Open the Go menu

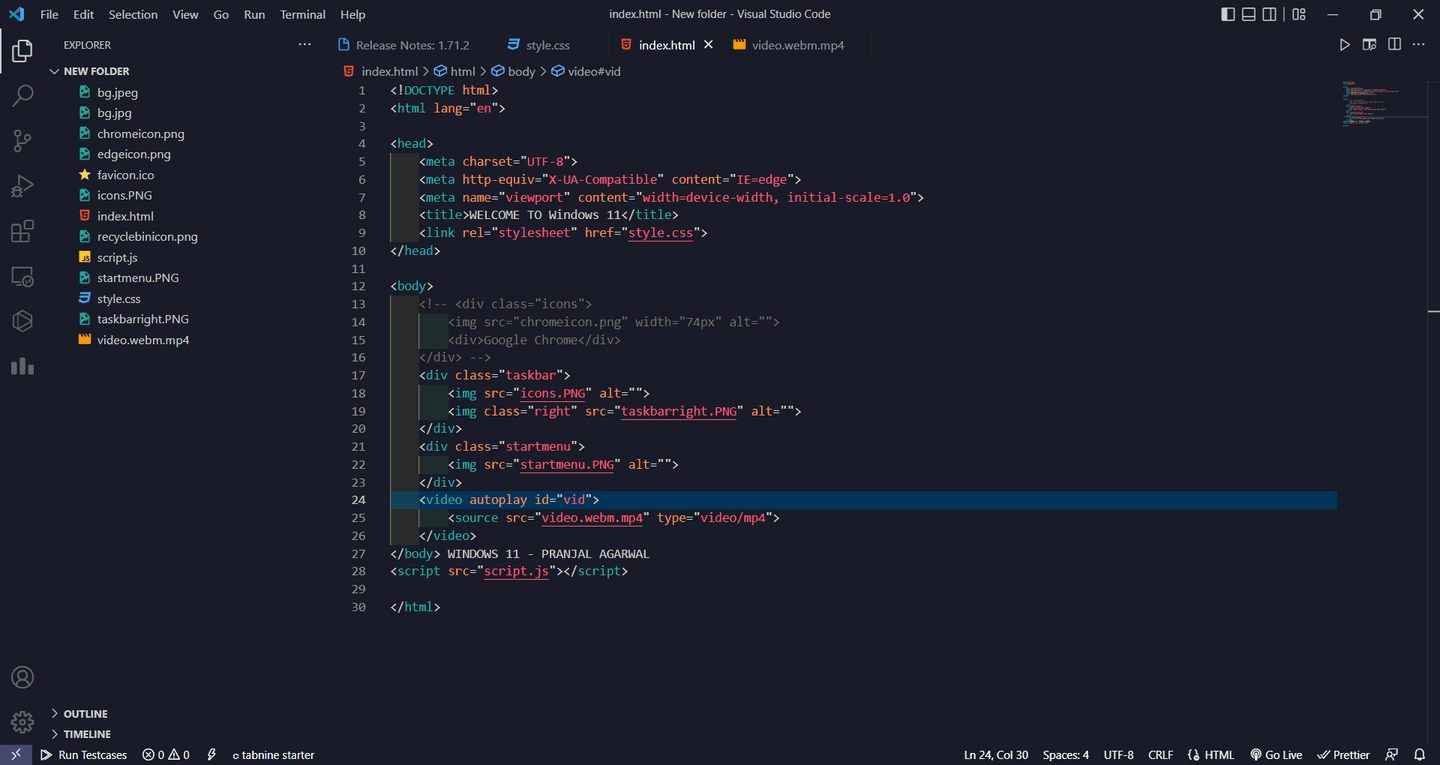pyautogui.click(x=221, y=14)
